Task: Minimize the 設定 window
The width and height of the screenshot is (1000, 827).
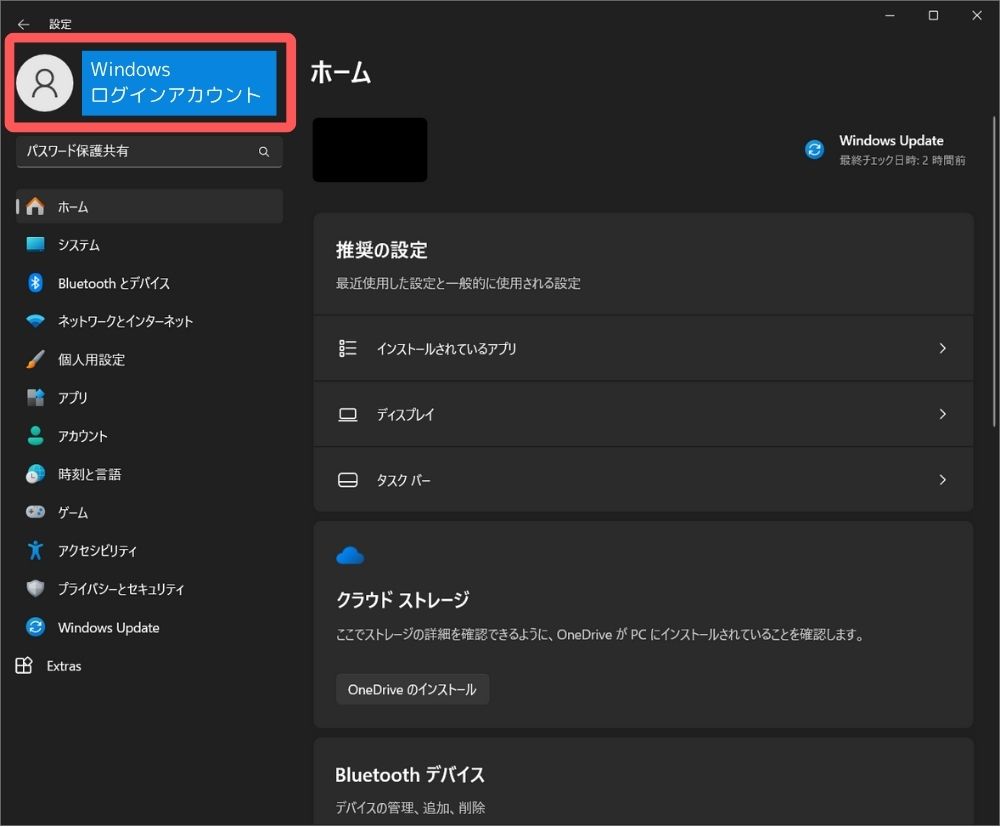Action: (890, 15)
